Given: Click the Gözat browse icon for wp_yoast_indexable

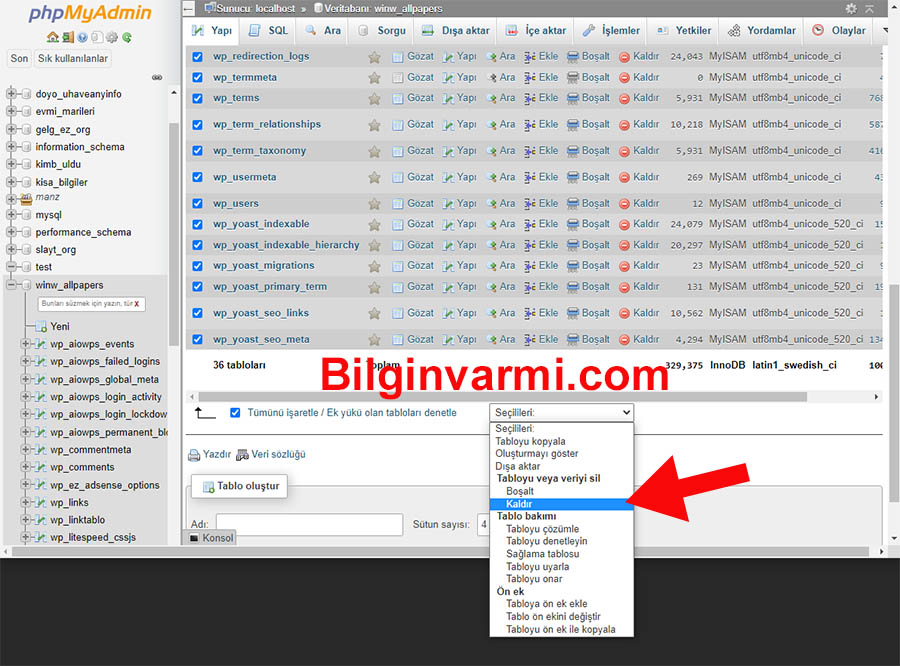Looking at the screenshot, I should tap(398, 224).
